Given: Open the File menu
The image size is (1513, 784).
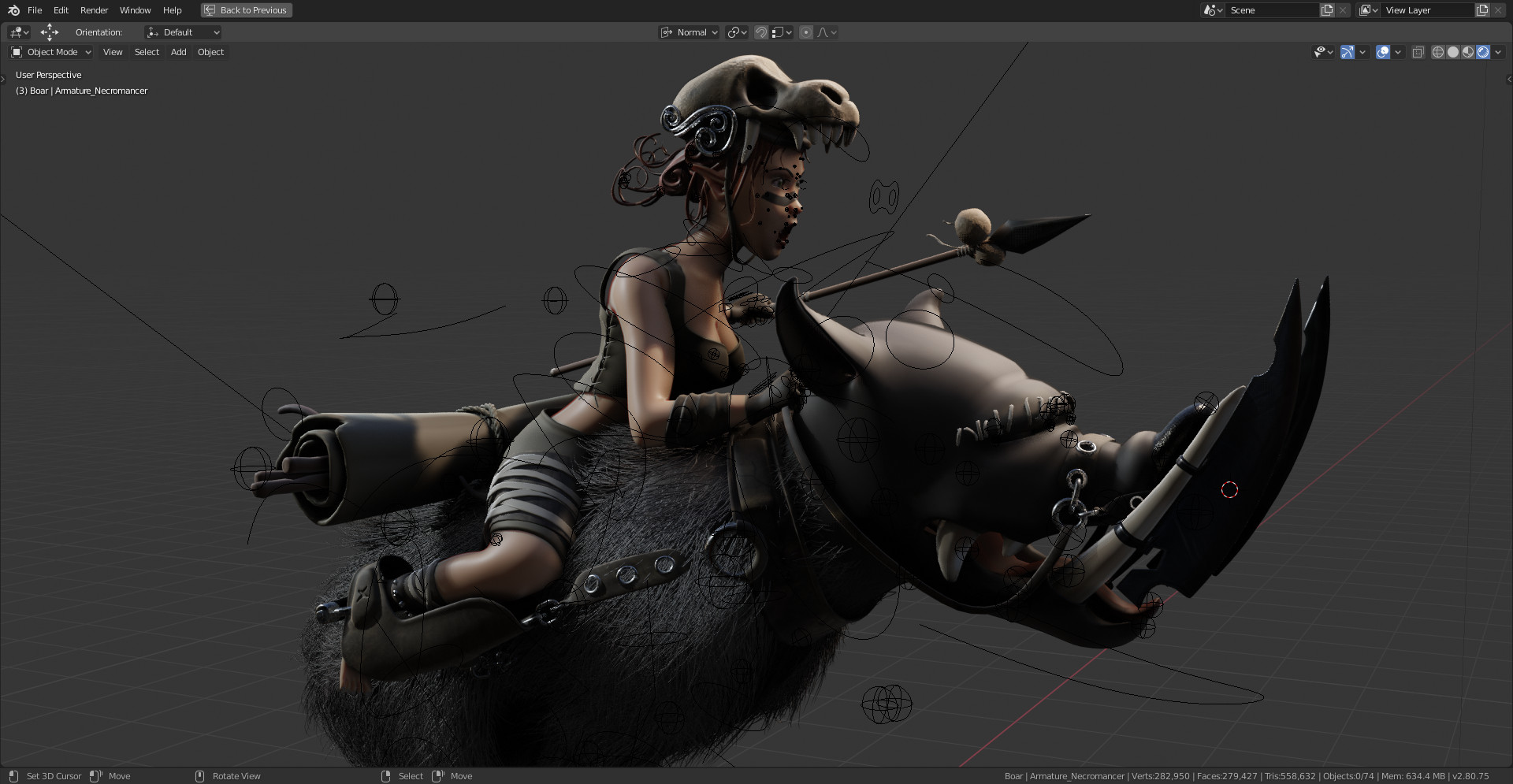Looking at the screenshot, I should (x=35, y=10).
